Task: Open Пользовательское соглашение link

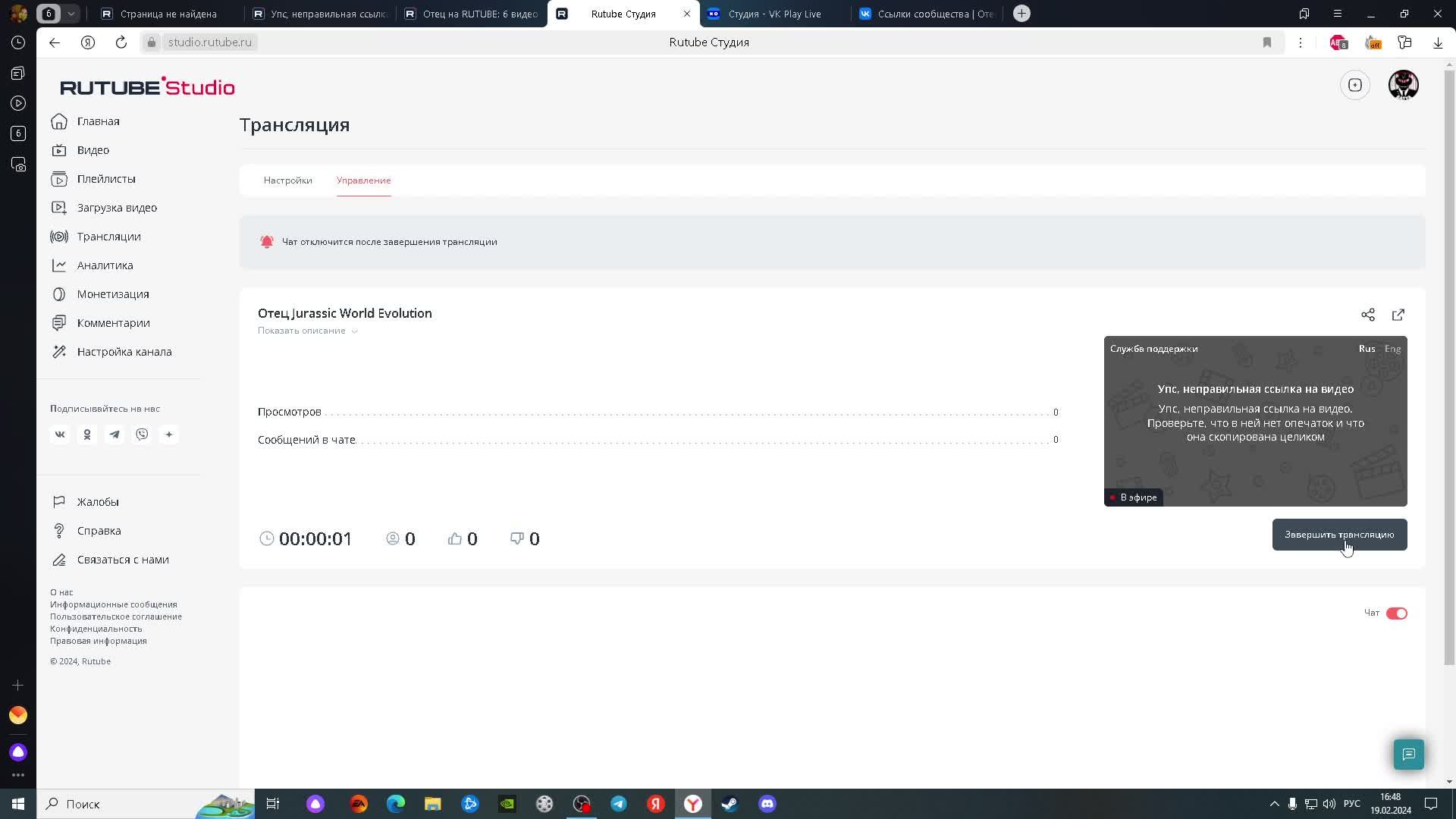Action: point(115,617)
